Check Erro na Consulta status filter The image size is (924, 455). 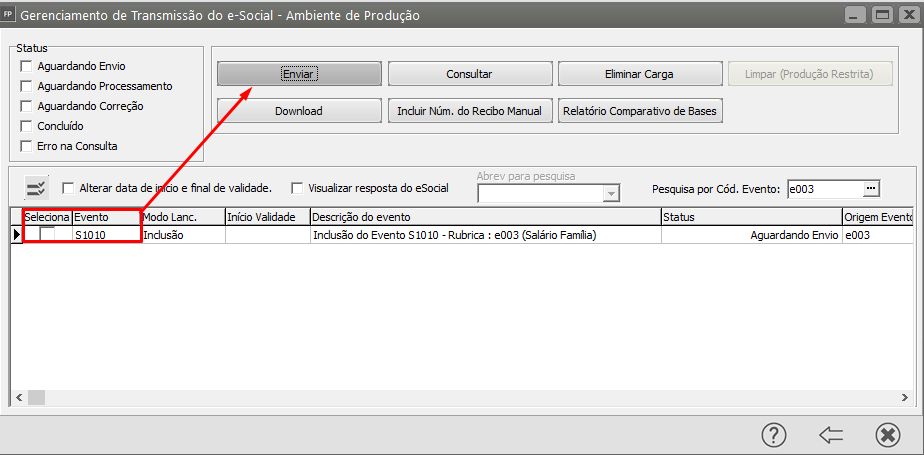pyautogui.click(x=26, y=146)
